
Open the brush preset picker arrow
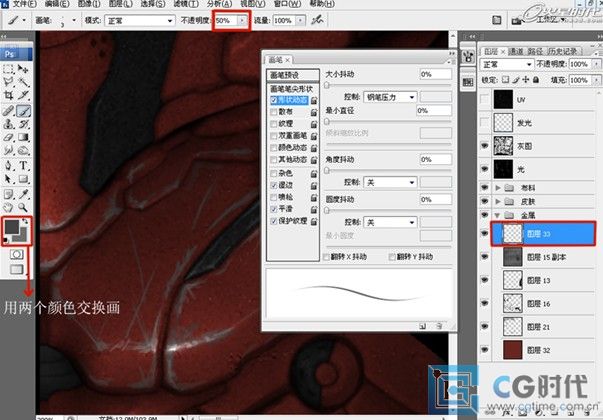point(74,20)
